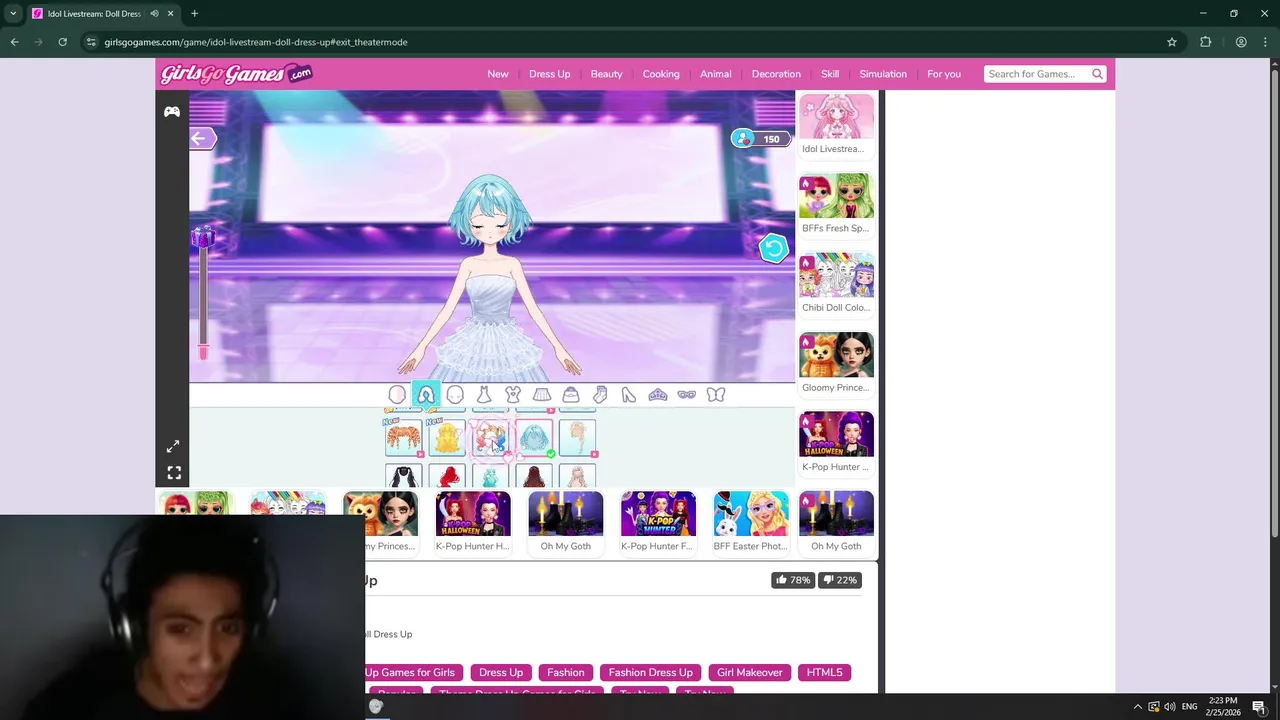1280x720 pixels.
Task: Go back in browser history
Action: (x=14, y=42)
